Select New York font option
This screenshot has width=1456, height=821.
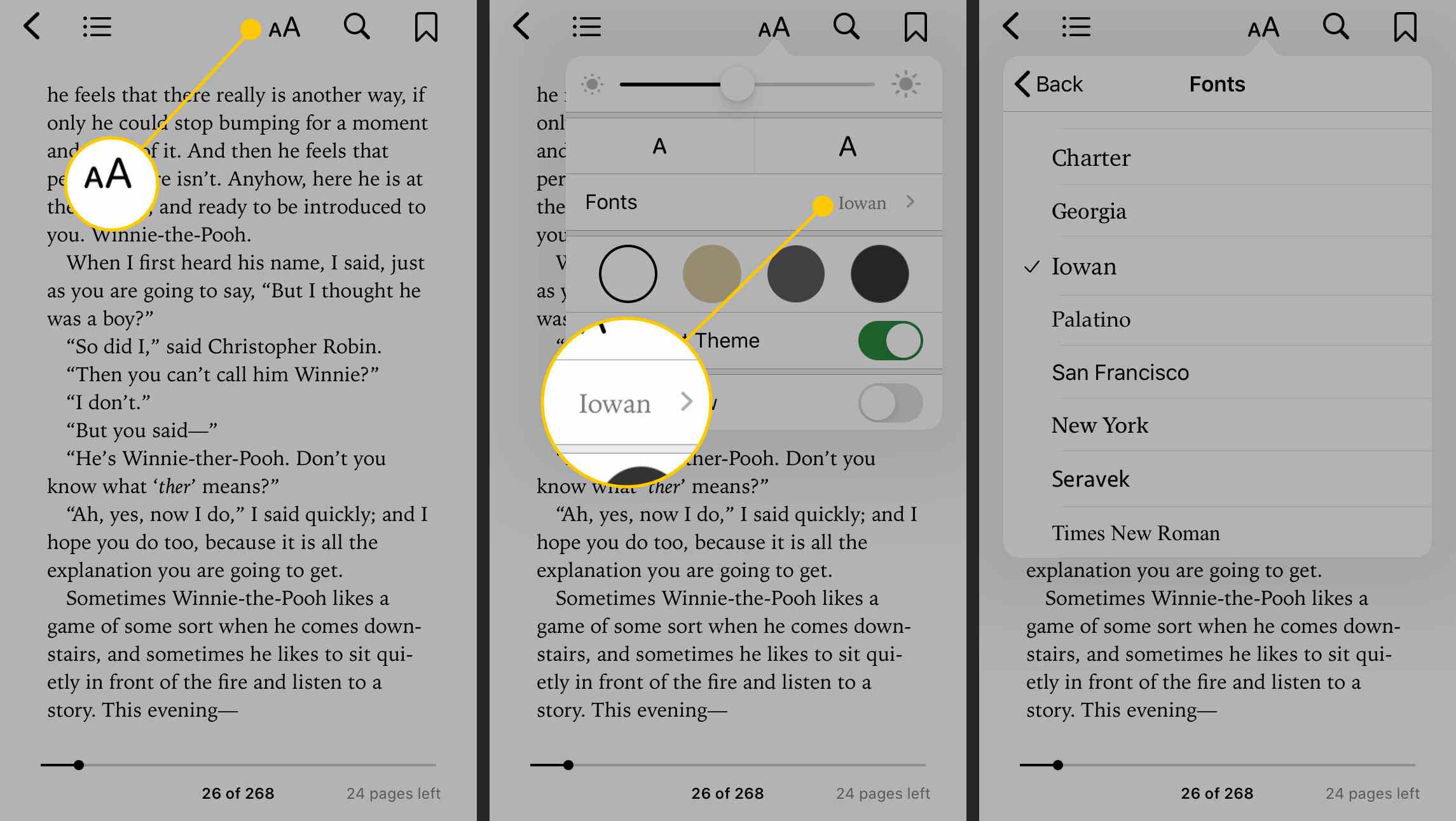click(x=1102, y=426)
